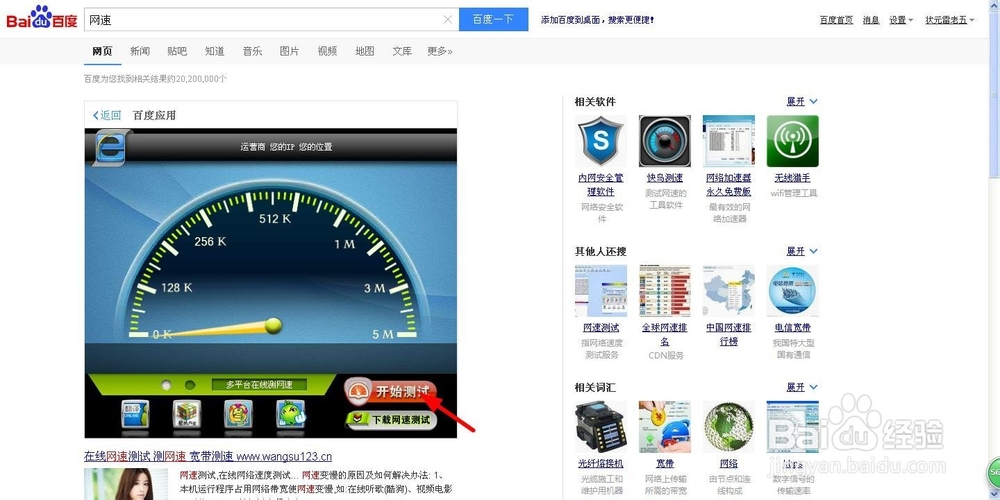Open the 全球网速排名 text link
This screenshot has width=1000, height=500.
665,334
